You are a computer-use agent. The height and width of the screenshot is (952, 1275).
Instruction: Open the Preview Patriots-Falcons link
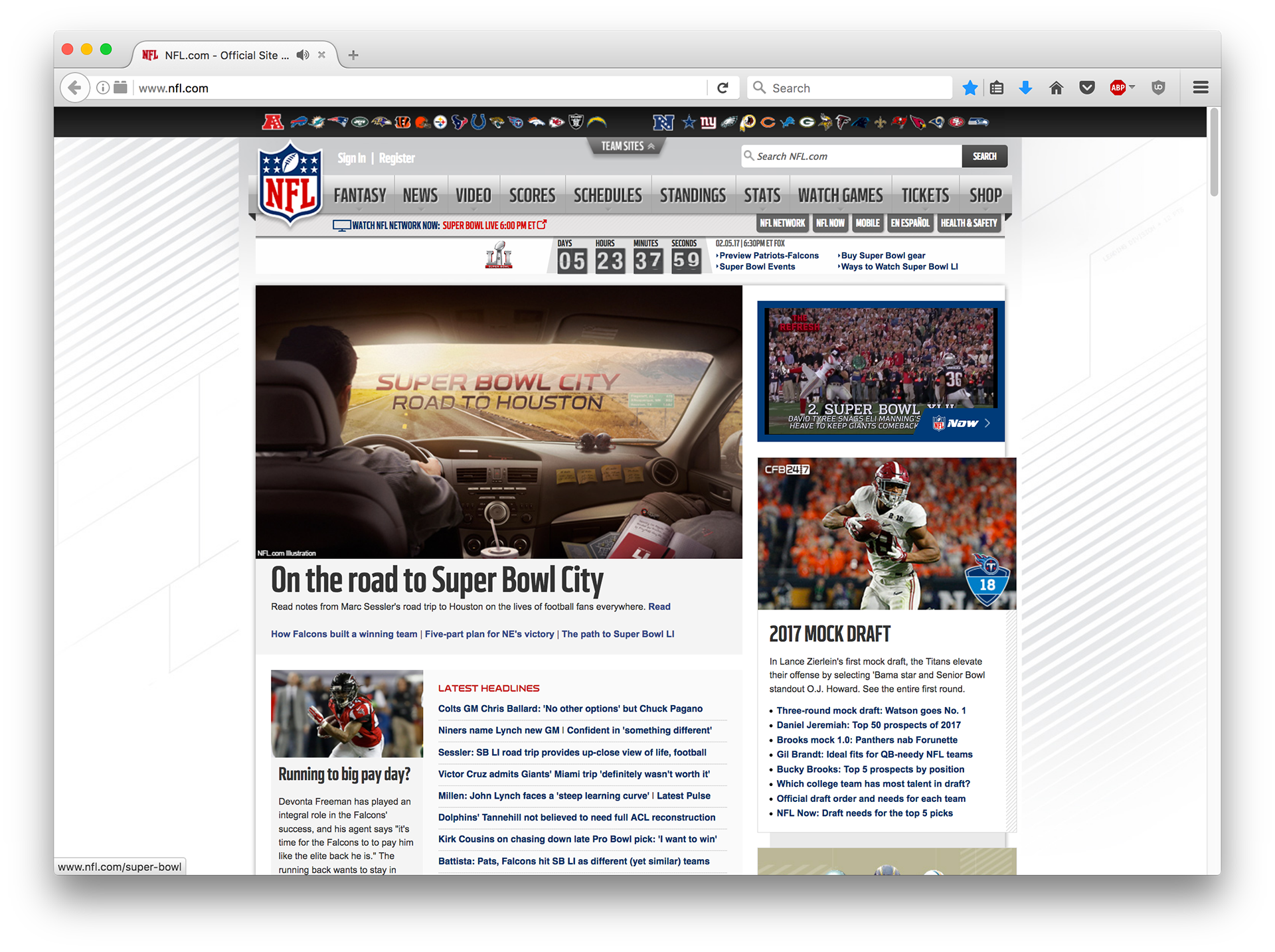point(769,256)
